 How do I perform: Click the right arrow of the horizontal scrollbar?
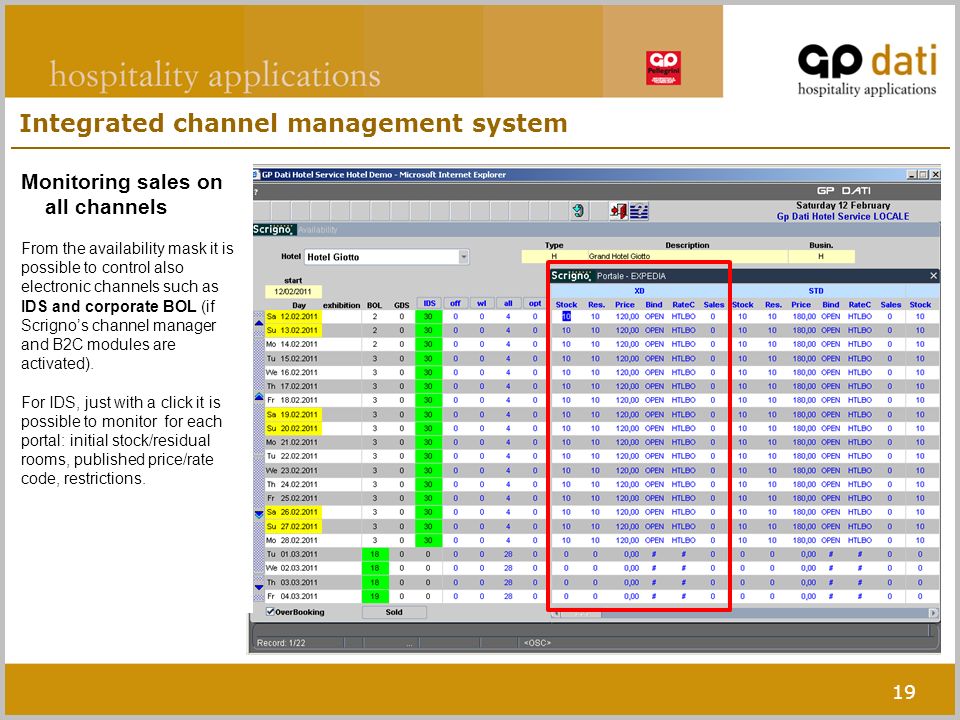pos(933,612)
